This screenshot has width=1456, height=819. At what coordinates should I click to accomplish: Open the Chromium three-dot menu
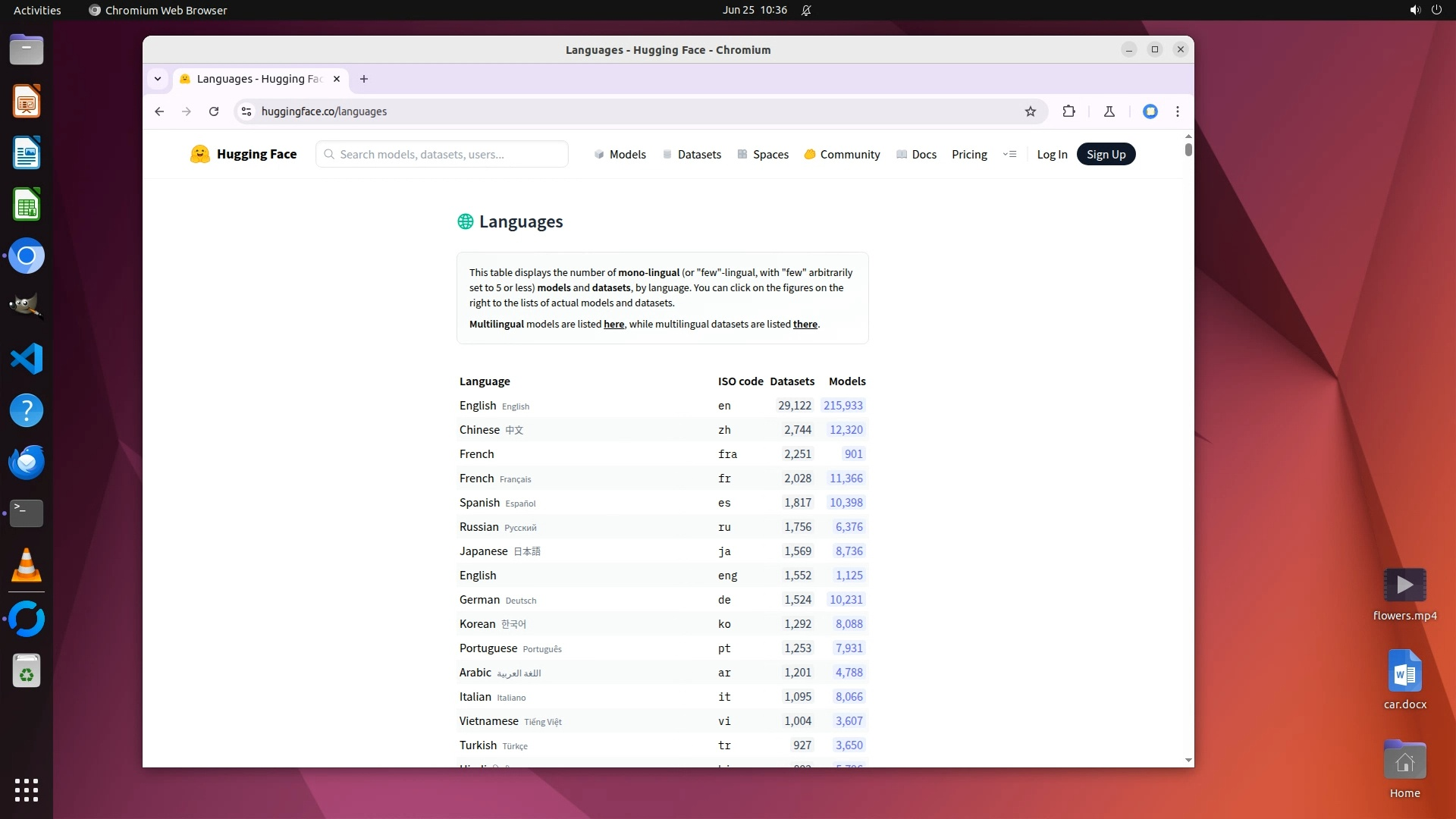pyautogui.click(x=1177, y=111)
